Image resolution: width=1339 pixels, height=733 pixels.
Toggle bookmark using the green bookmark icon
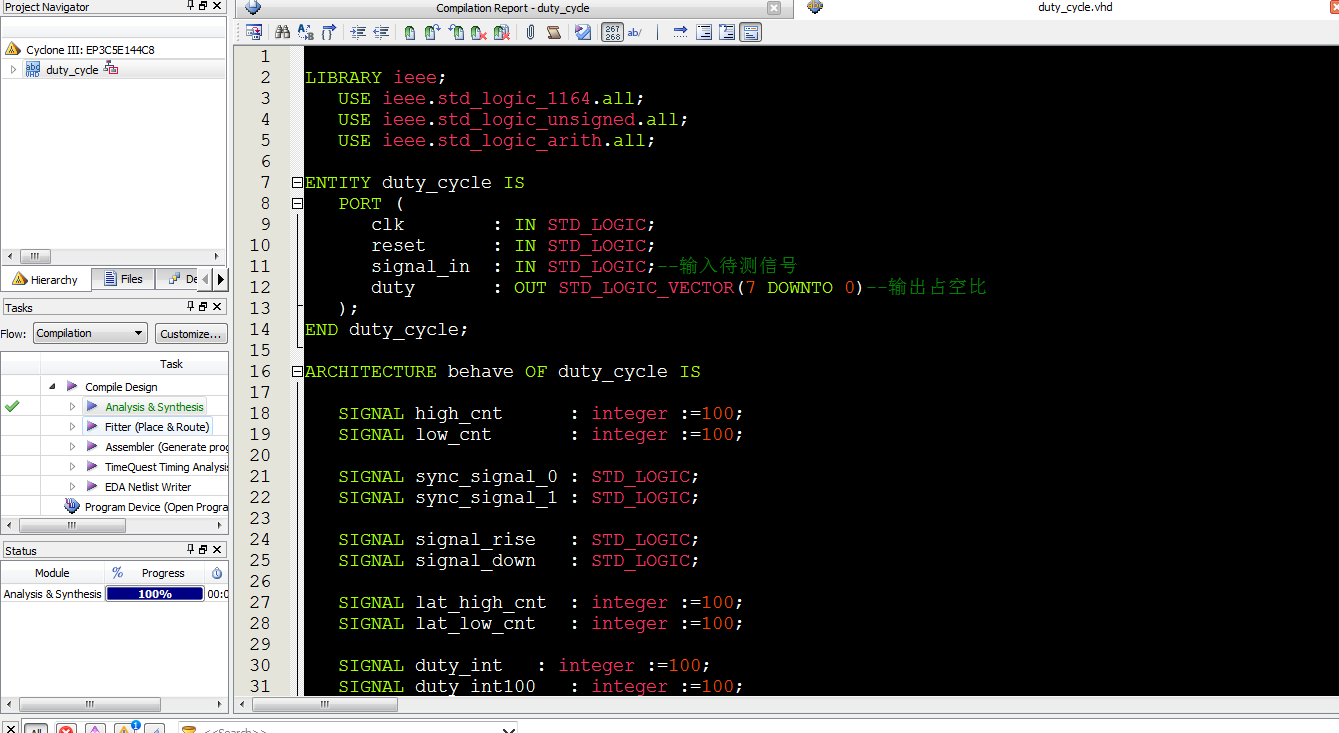410,32
